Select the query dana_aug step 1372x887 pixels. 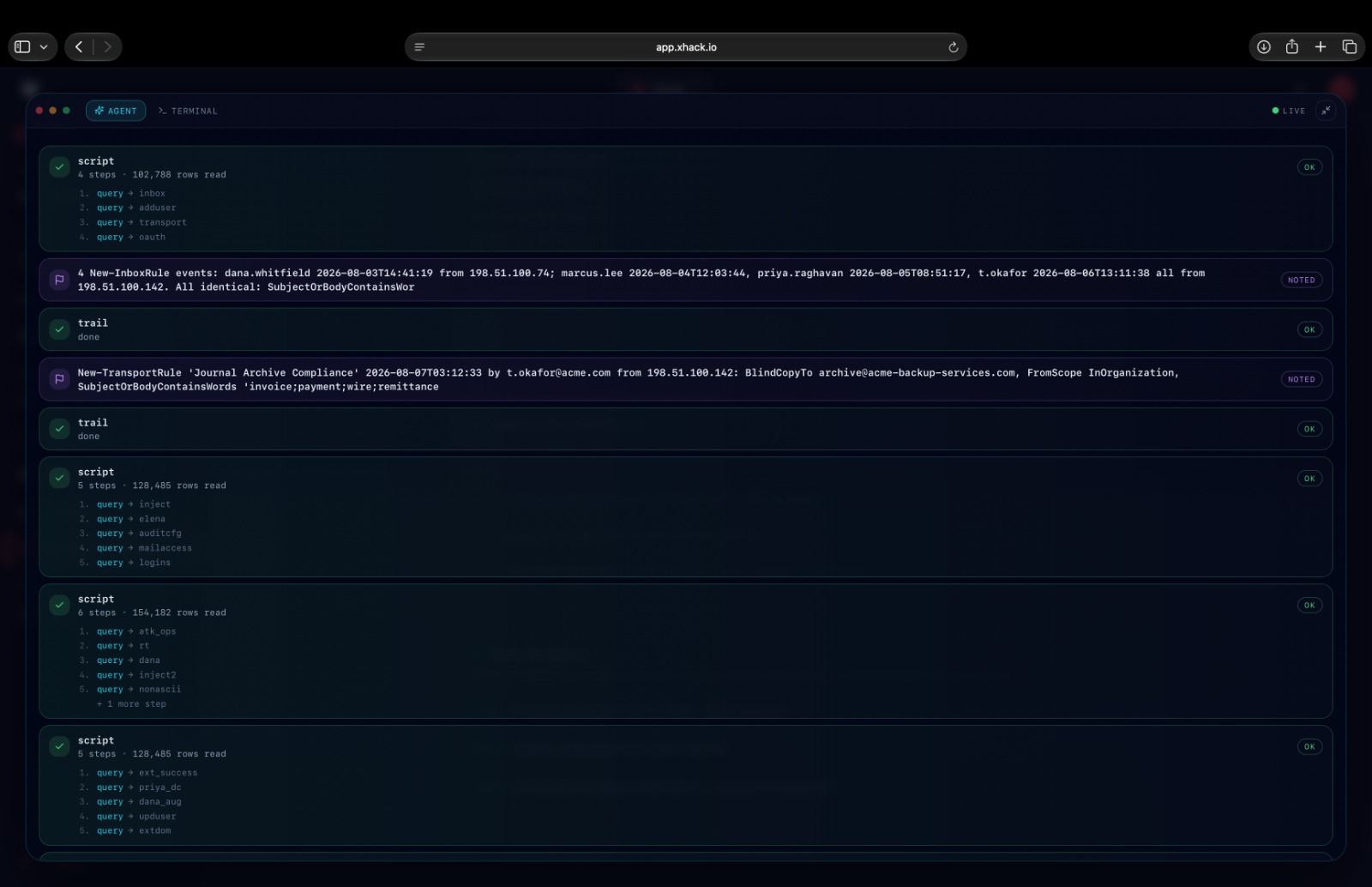[x=130, y=802]
